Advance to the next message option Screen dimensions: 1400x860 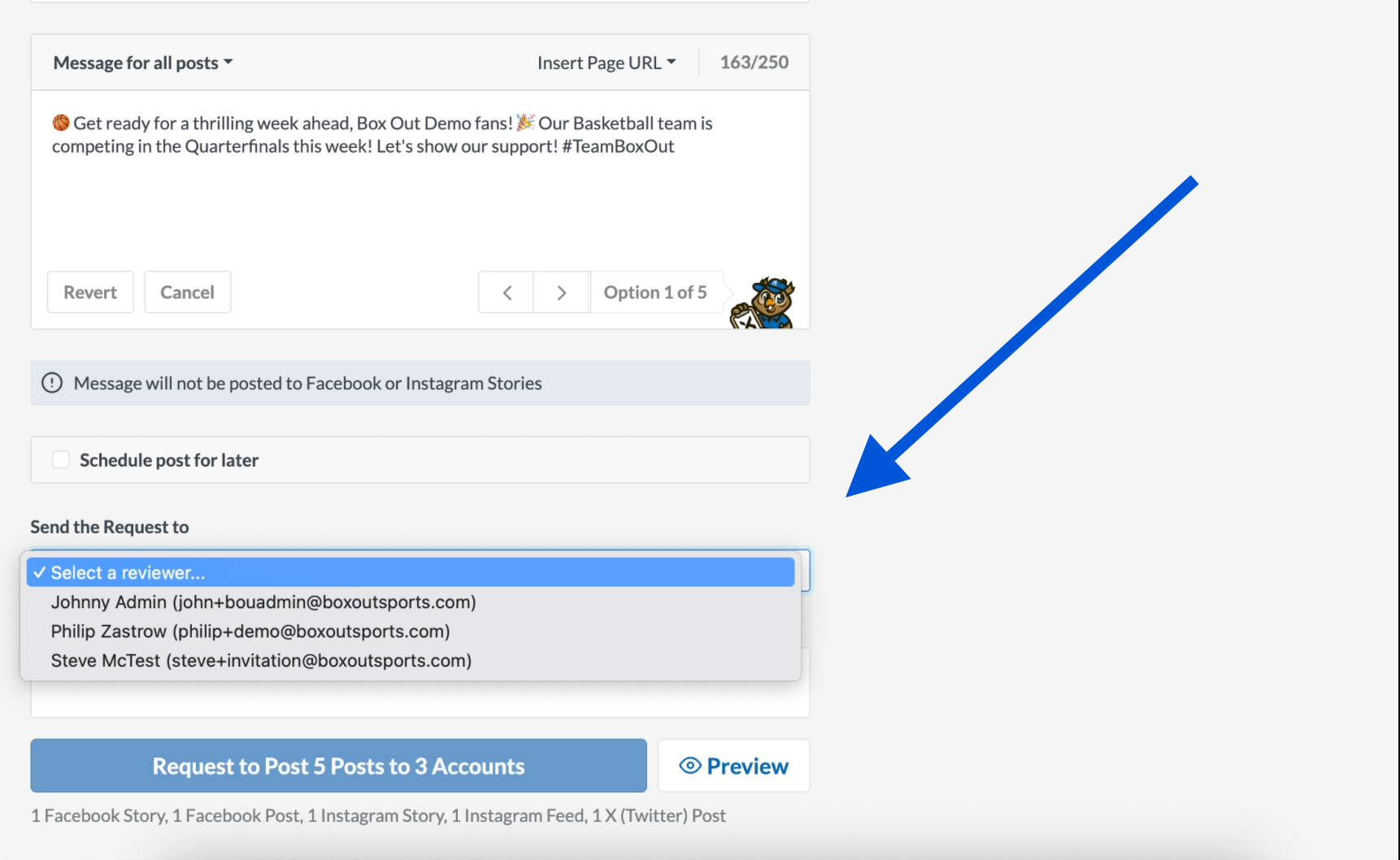pos(561,293)
